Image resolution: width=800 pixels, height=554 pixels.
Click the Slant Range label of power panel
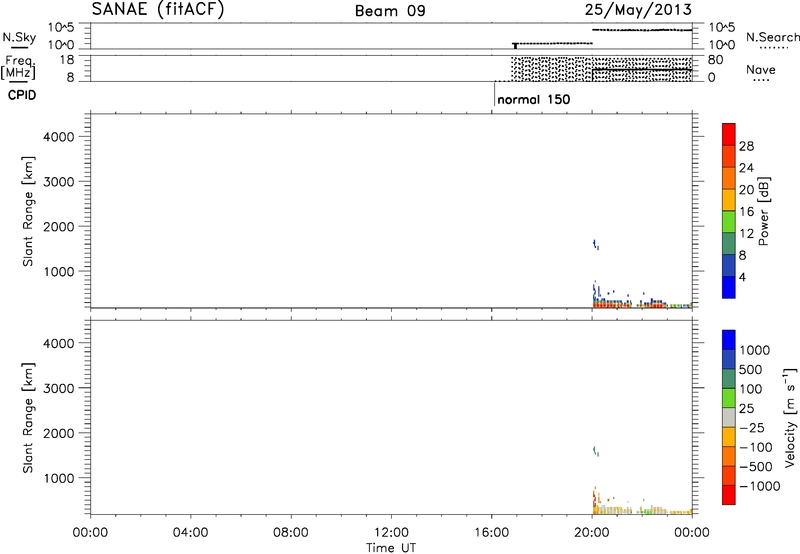point(28,211)
